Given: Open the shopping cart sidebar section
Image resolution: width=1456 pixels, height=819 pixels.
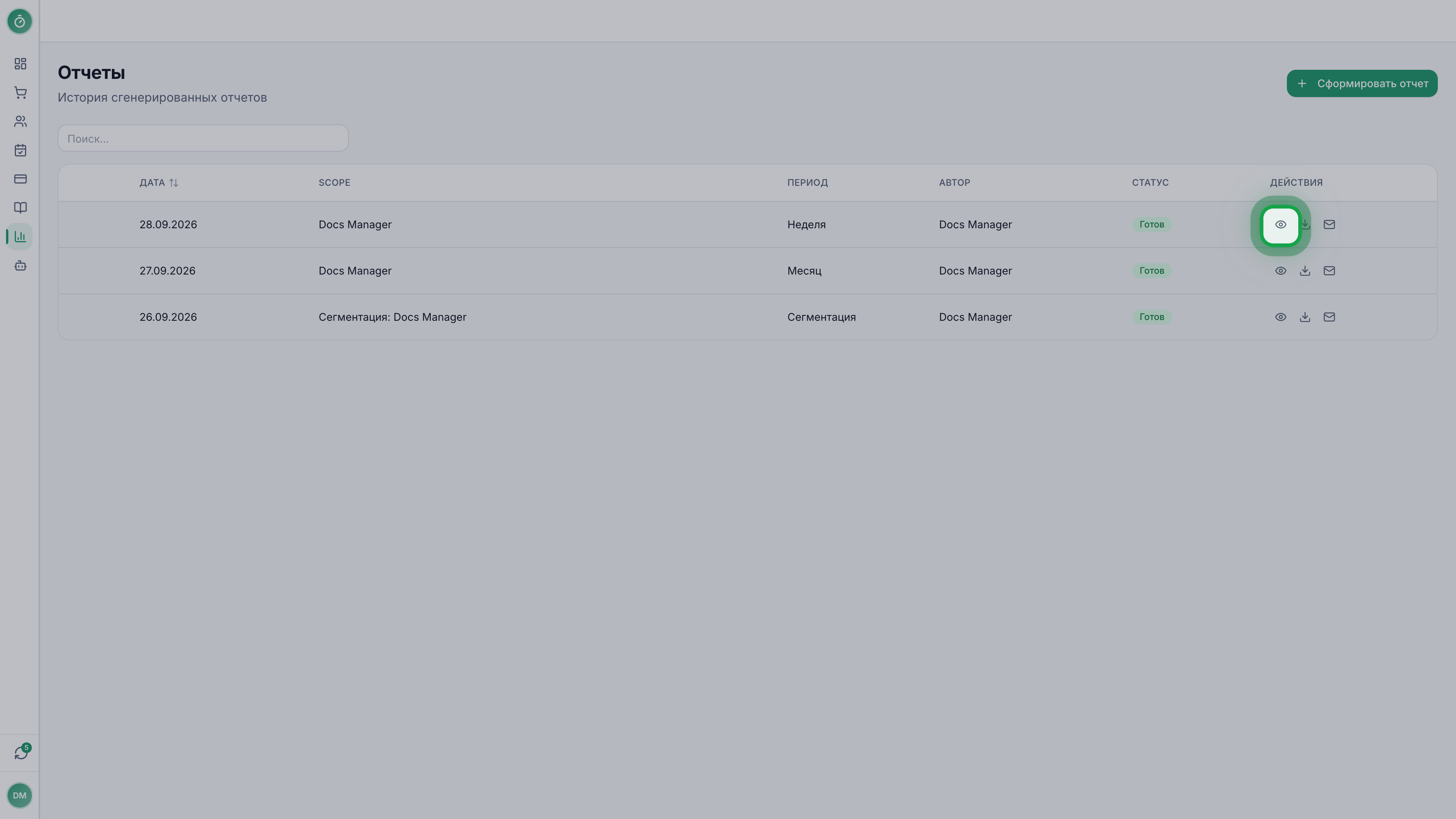Looking at the screenshot, I should click(x=20, y=93).
